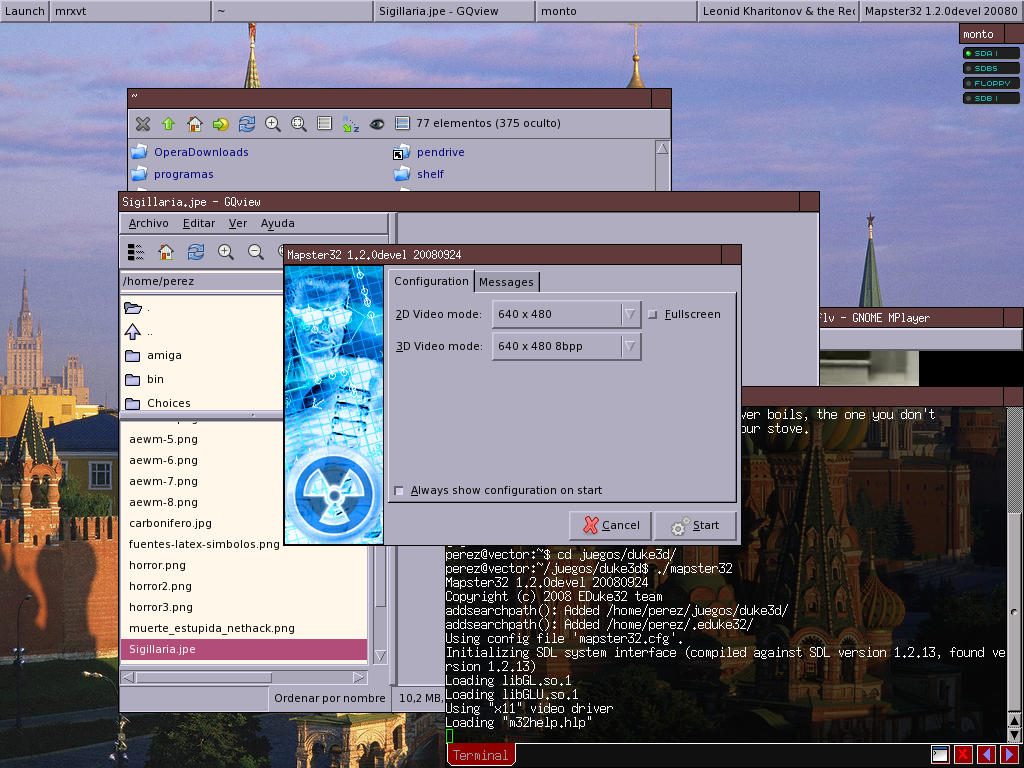The image size is (1024, 768).
Task: Enable the Fullscreen checkbox
Action: pos(652,315)
